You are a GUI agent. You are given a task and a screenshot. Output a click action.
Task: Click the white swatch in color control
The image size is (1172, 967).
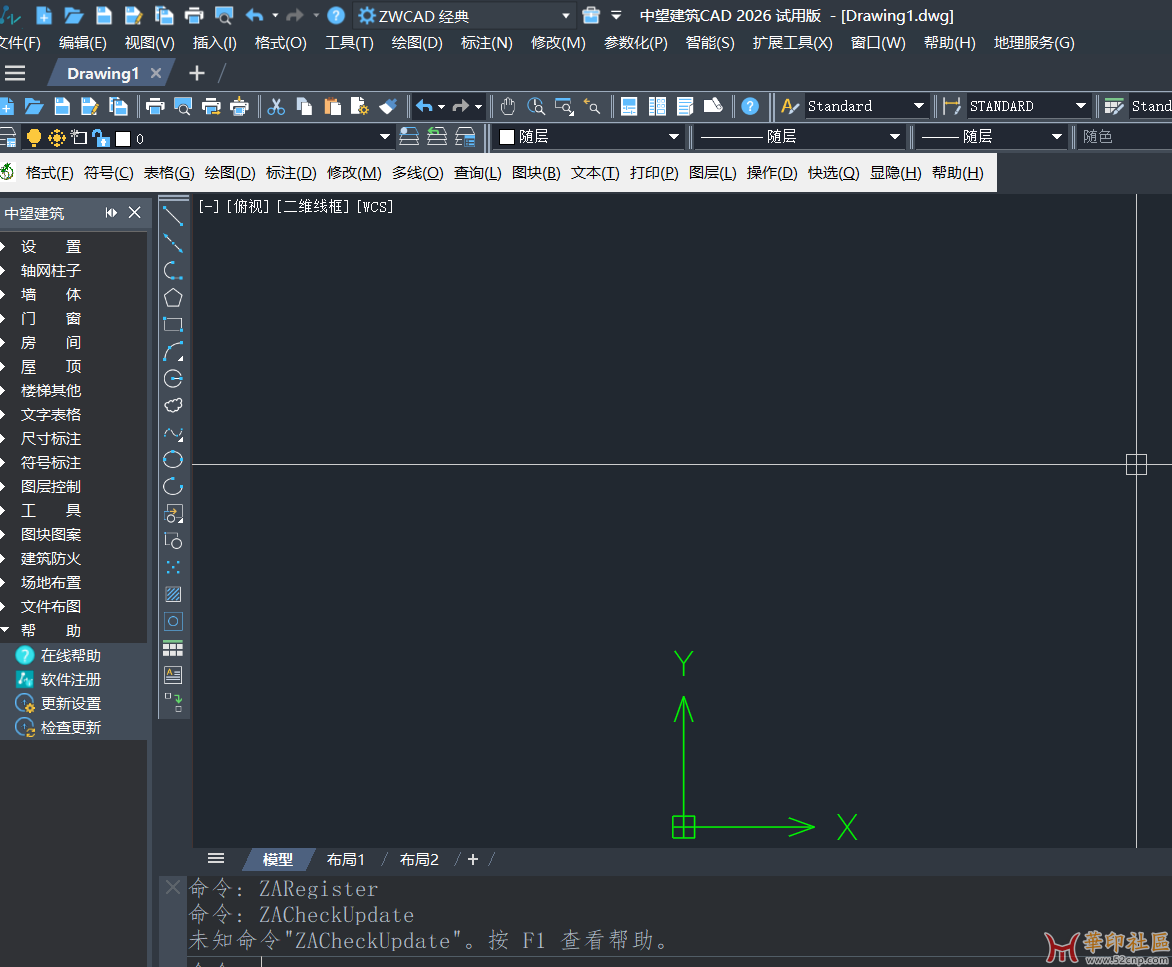(507, 137)
